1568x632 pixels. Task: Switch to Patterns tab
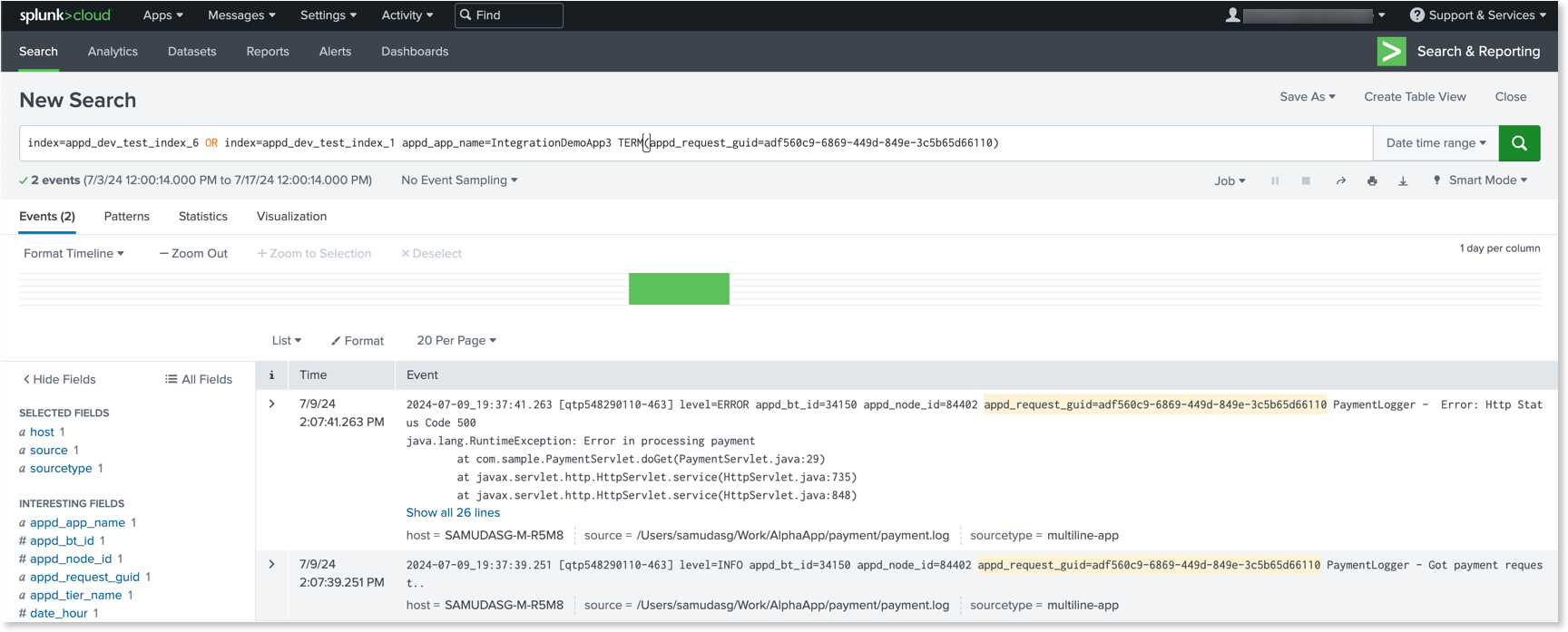(126, 217)
